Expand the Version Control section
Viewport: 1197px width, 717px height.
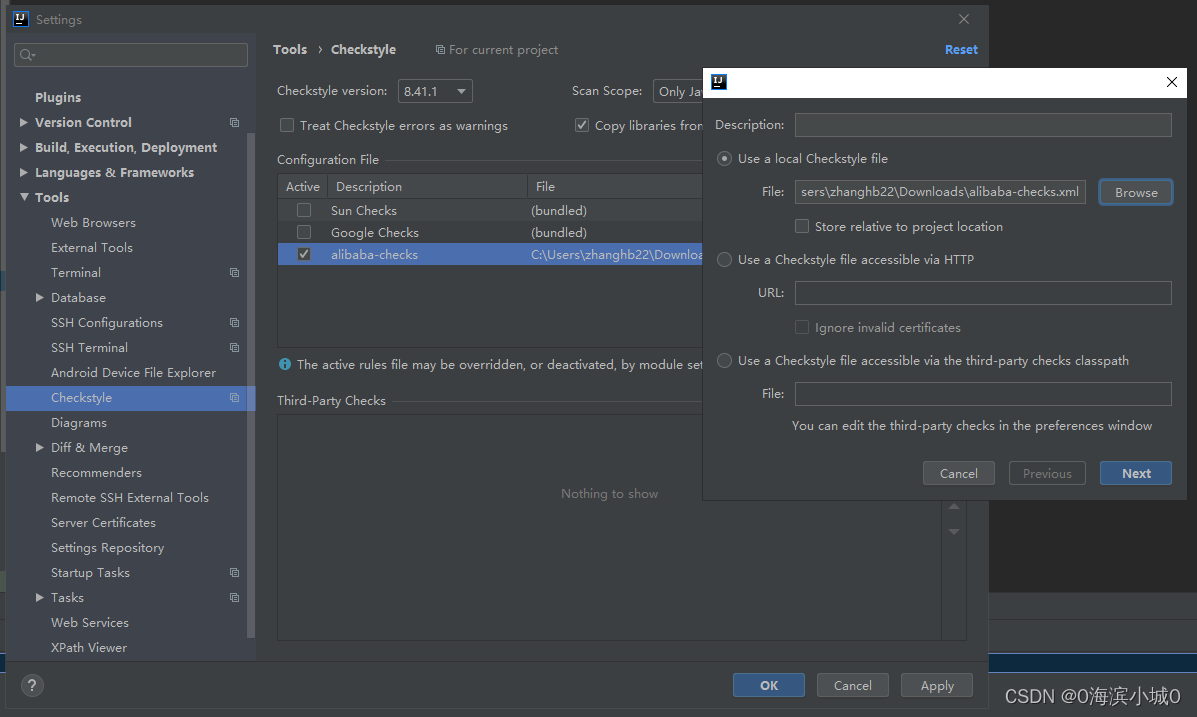(24, 122)
